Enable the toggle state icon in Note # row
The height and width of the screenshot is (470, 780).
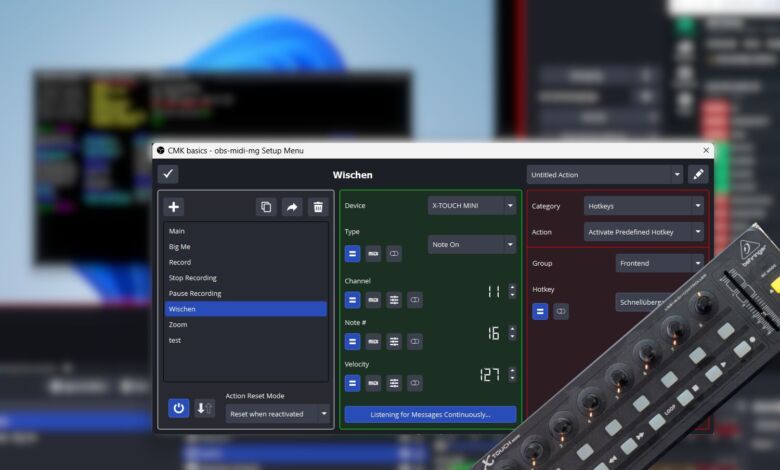coord(415,342)
